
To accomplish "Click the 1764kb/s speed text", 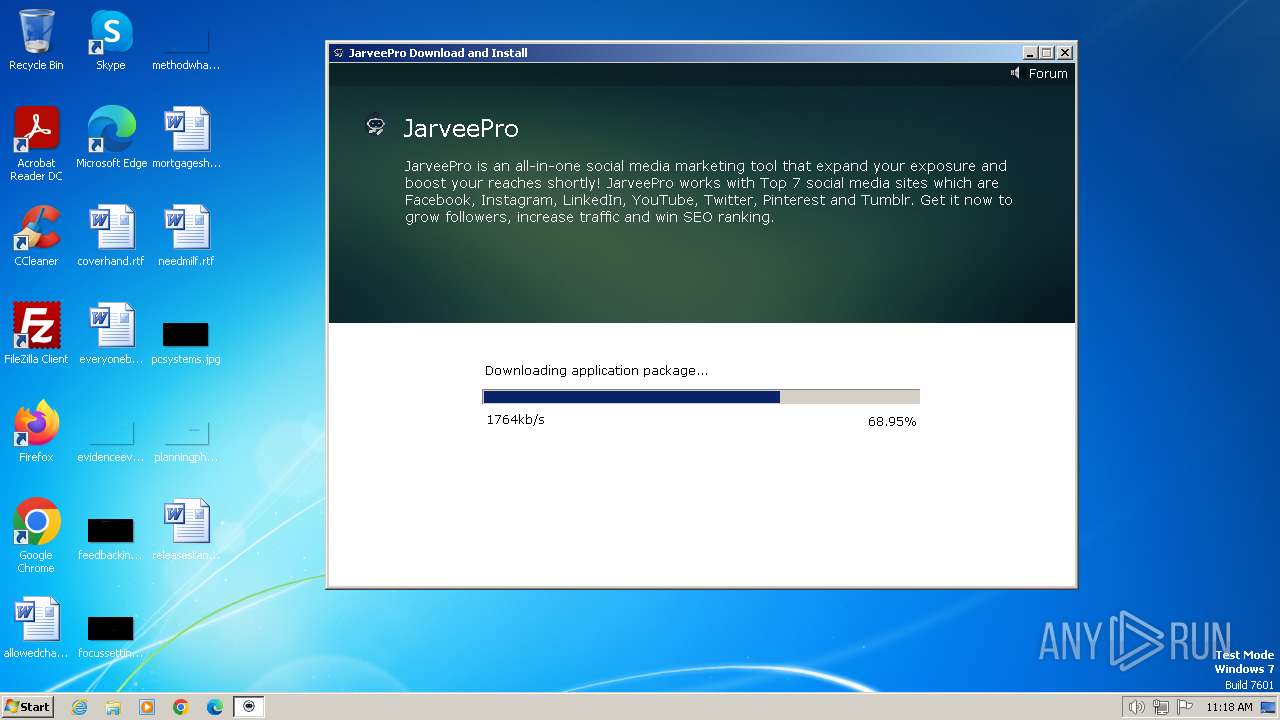I will (x=515, y=420).
